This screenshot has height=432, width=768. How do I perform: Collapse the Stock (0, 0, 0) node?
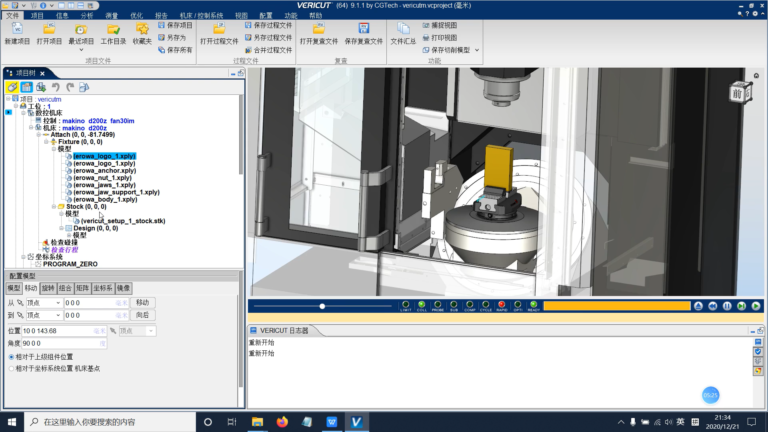54,207
